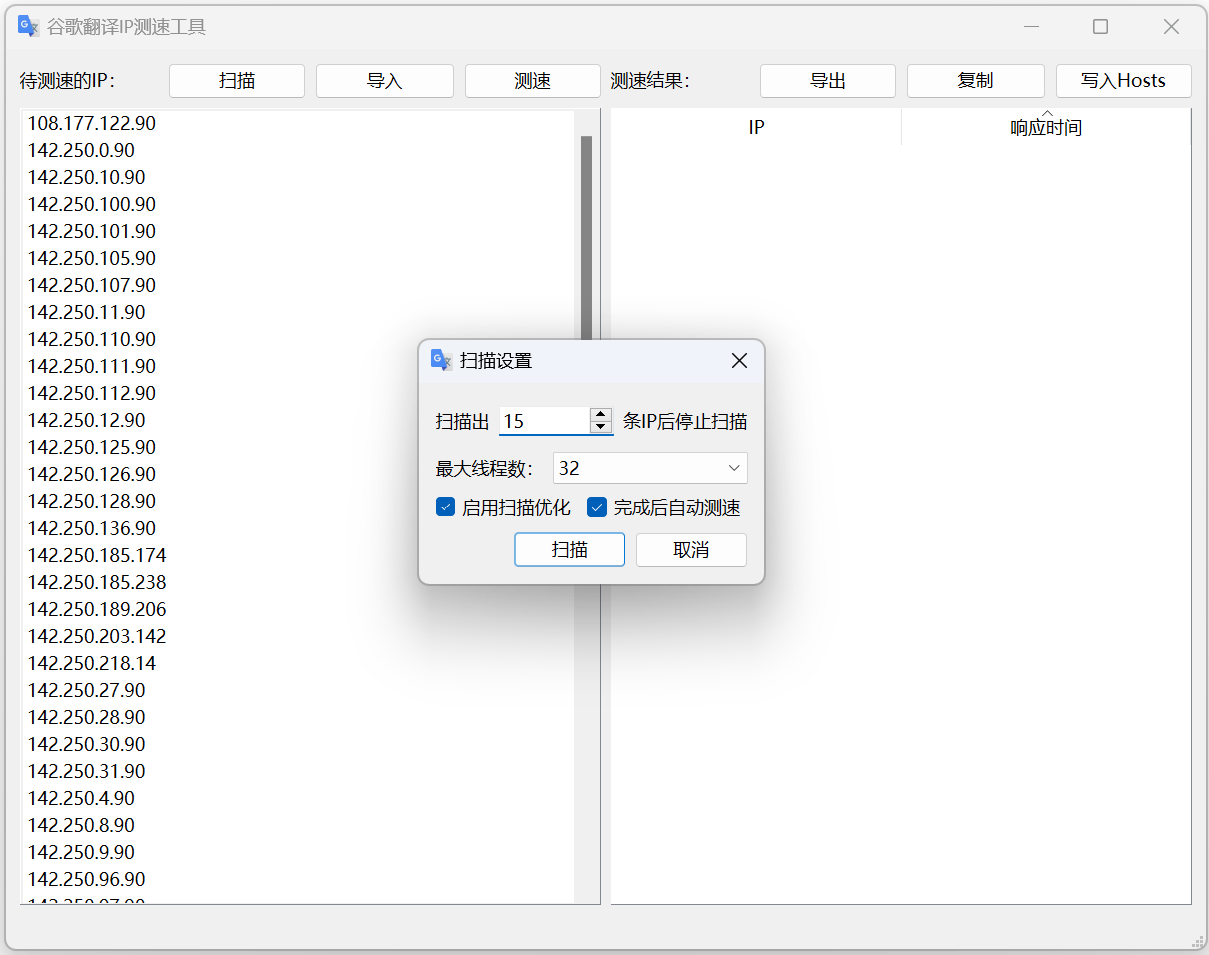1209x955 pixels.
Task: Click the 扫描 button in the main toolbar
Action: (x=237, y=81)
